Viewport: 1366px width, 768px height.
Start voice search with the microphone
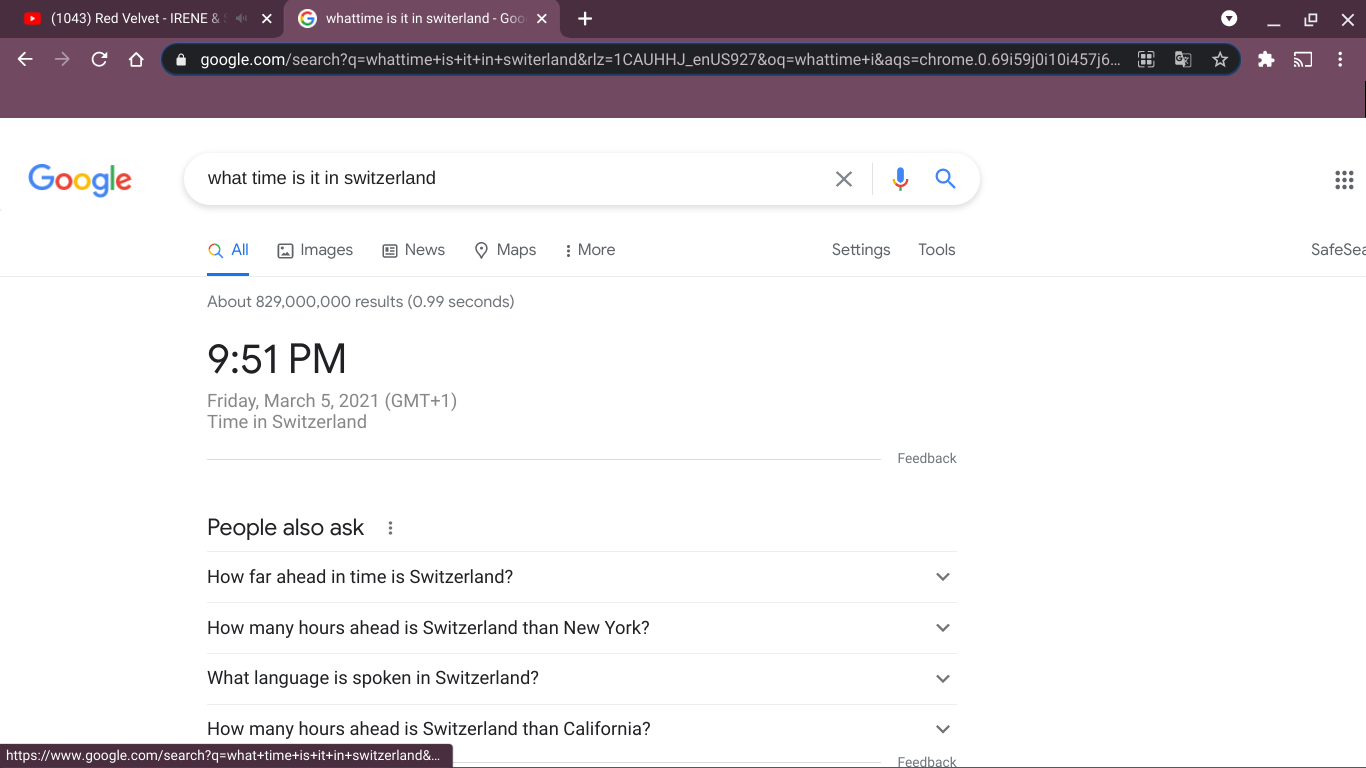pos(900,179)
